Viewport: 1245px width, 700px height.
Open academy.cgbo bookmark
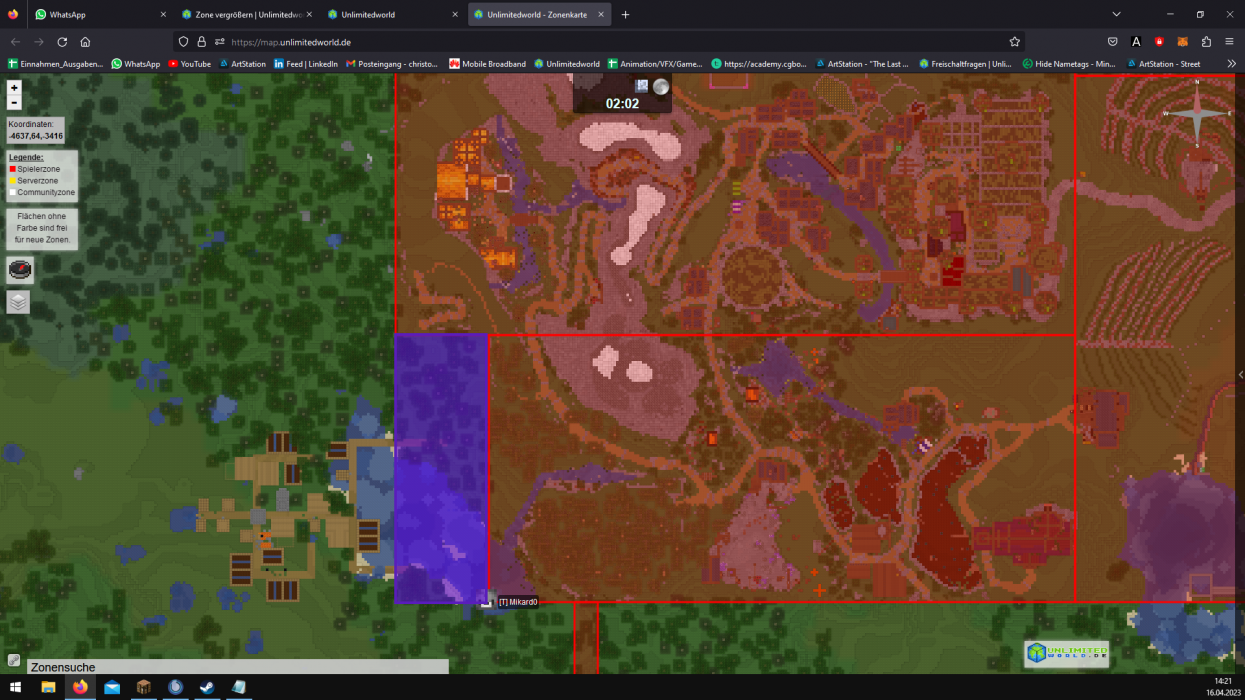tap(759, 64)
